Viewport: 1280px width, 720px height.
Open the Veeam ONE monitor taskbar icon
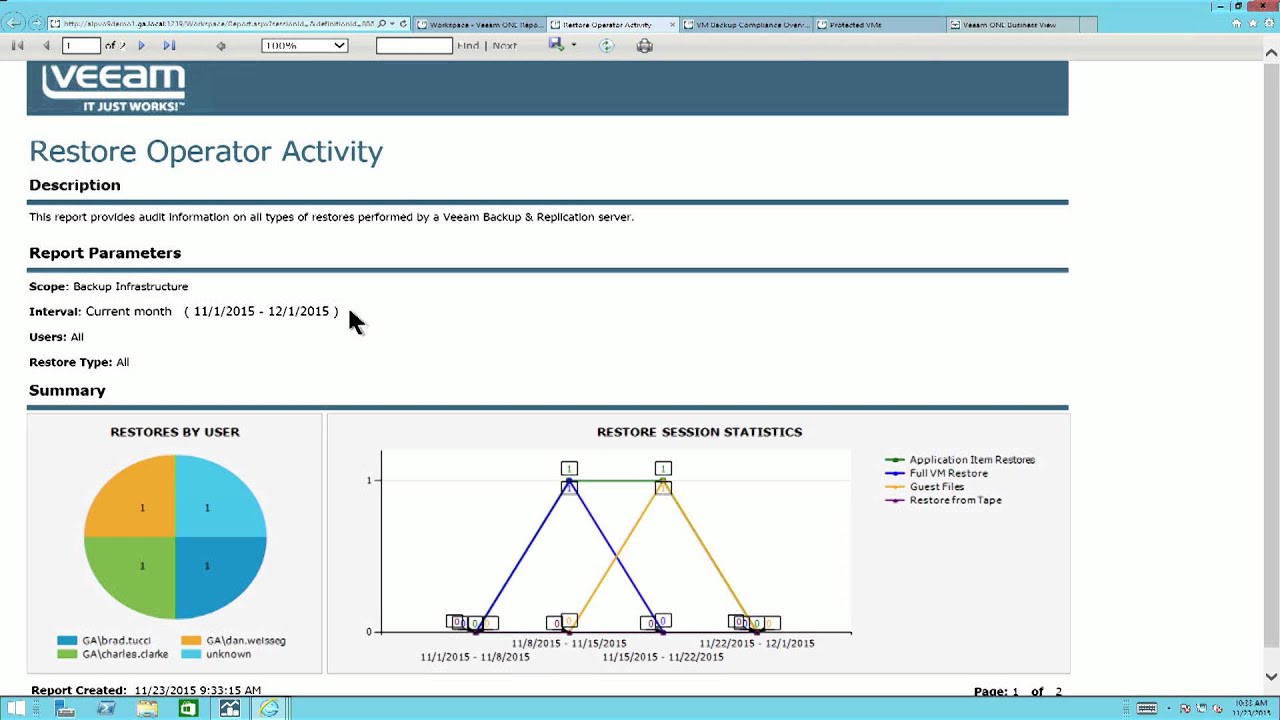point(229,708)
